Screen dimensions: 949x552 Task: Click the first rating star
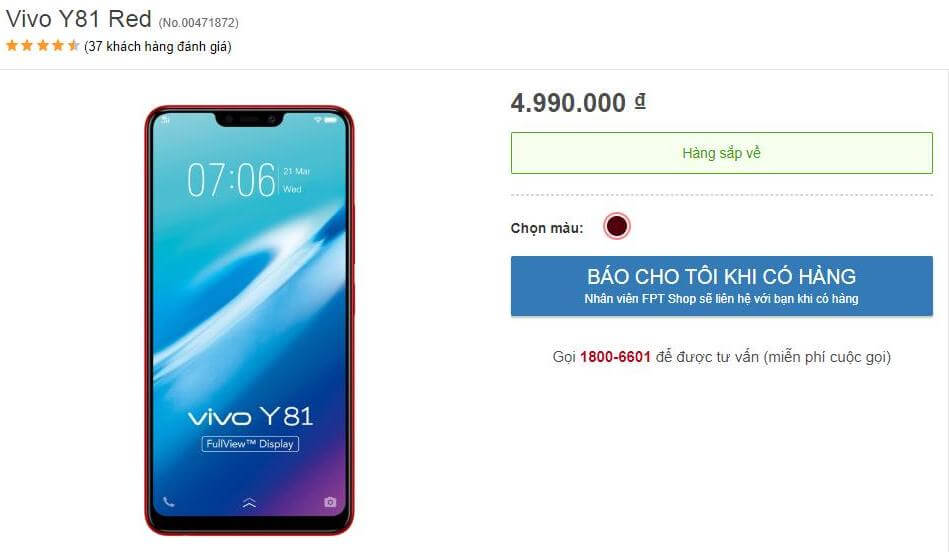pos(12,45)
